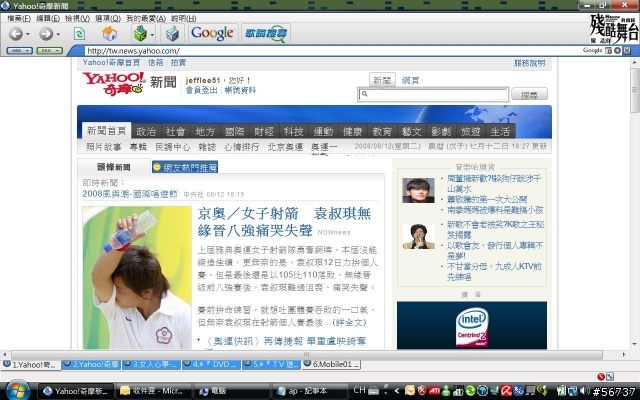Image resolution: width=640 pixels, height=400 pixels.
Task: Open the 運動 news category tab
Action: [323, 131]
